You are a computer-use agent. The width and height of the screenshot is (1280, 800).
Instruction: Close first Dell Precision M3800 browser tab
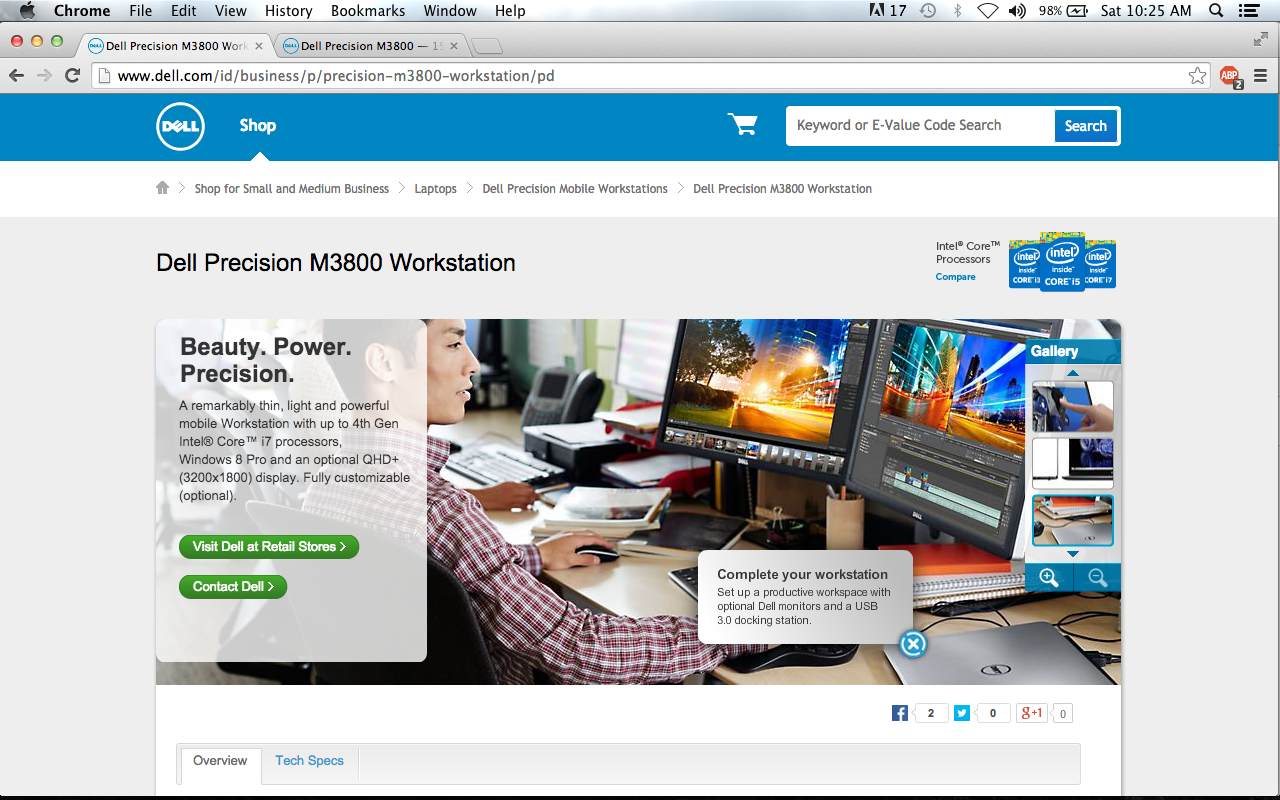point(259,46)
